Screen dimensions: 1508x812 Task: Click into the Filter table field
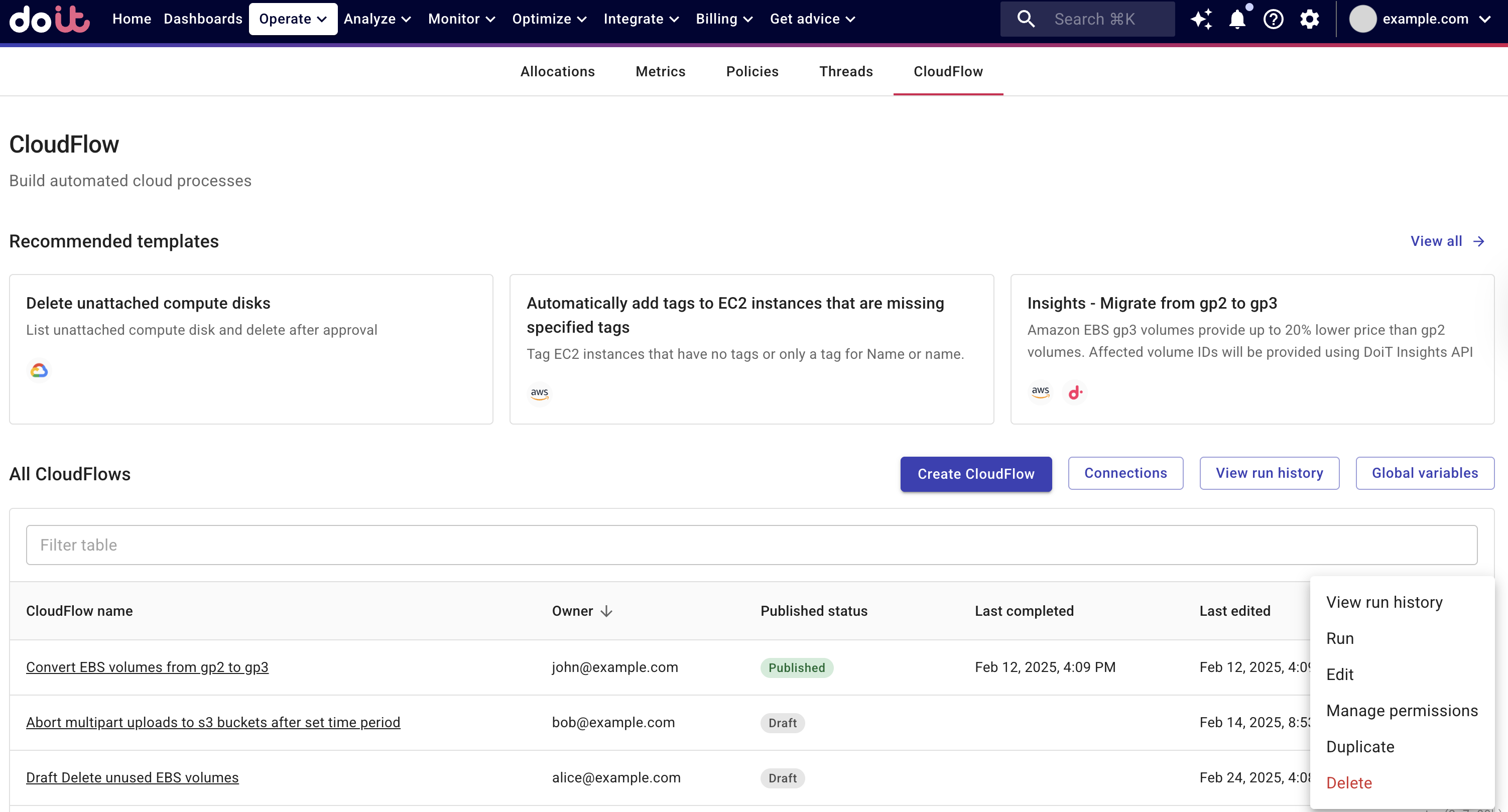[751, 545]
